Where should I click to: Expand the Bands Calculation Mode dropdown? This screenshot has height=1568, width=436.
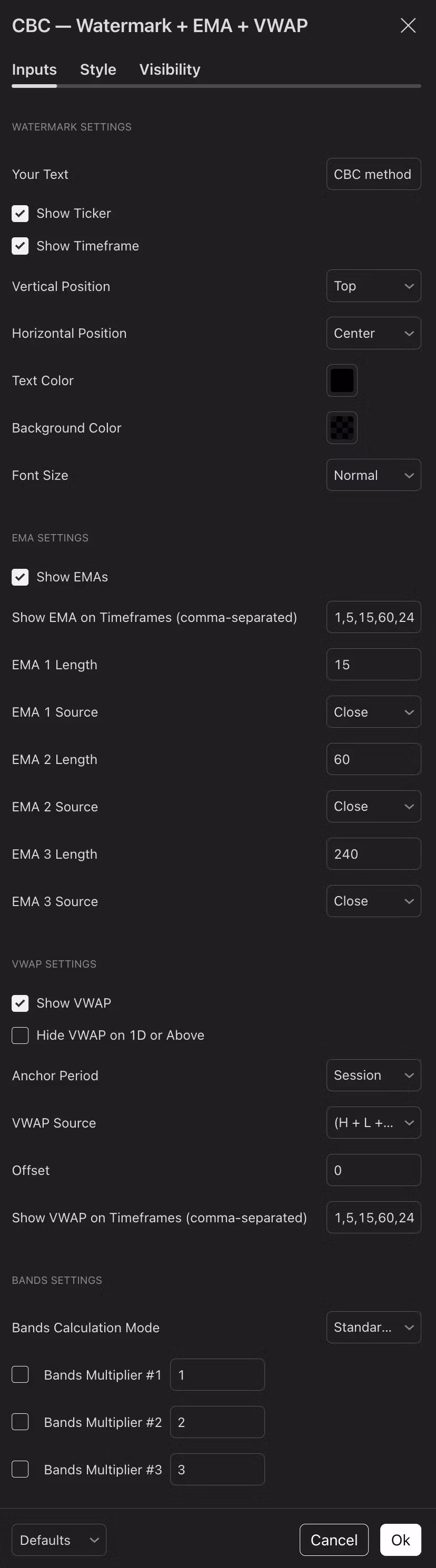coord(373,1328)
